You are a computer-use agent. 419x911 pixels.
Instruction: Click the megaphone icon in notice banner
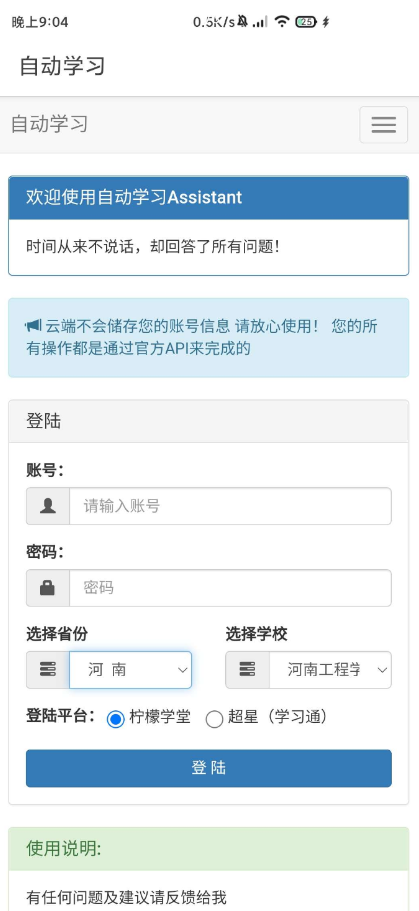tap(33, 326)
